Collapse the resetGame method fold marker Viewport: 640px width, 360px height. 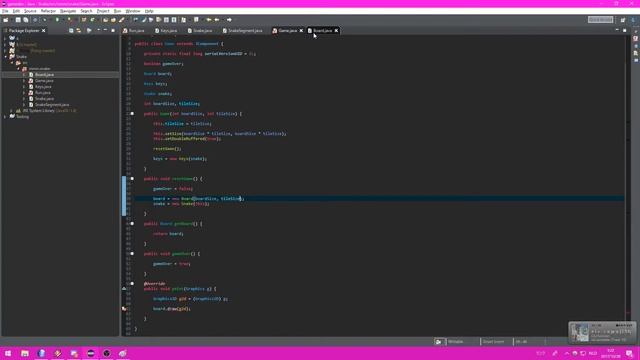click(x=132, y=179)
